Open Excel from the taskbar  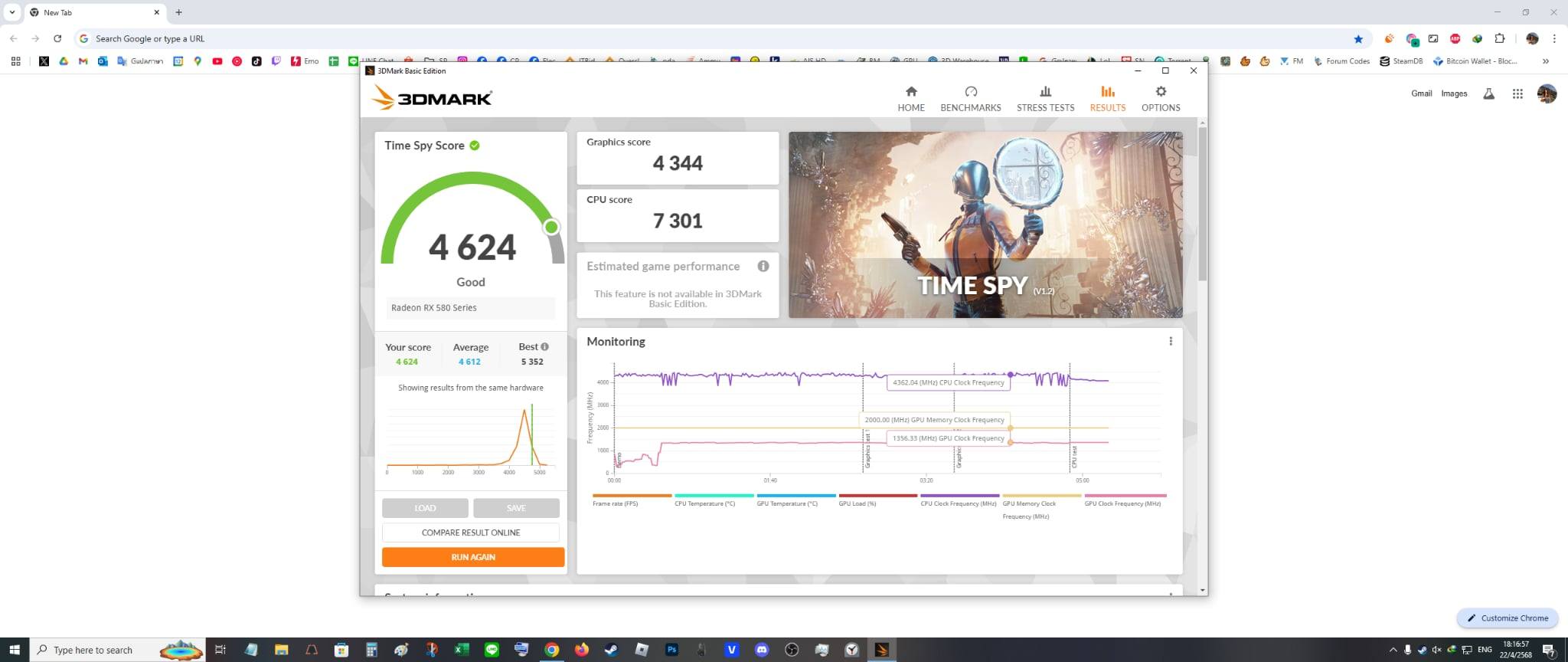461,650
